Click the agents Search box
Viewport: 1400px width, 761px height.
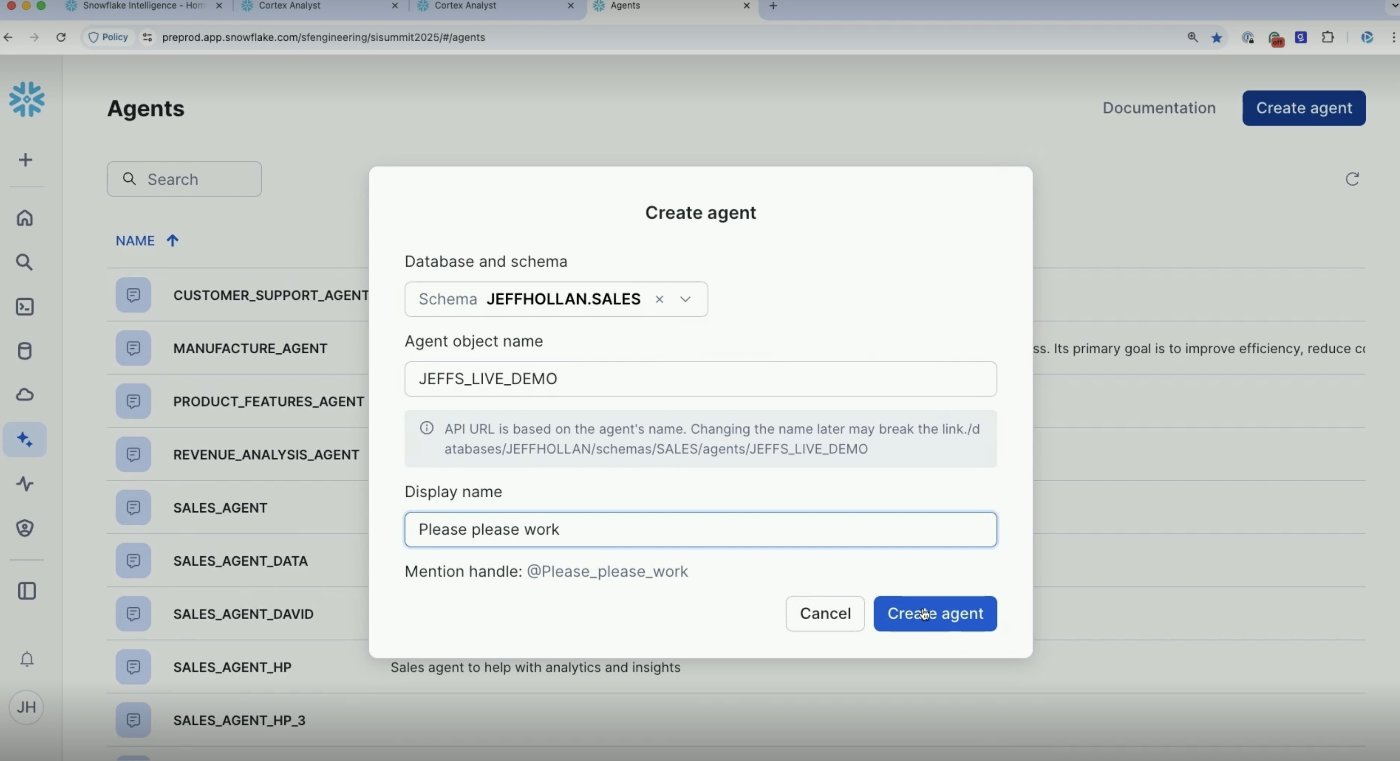(184, 179)
